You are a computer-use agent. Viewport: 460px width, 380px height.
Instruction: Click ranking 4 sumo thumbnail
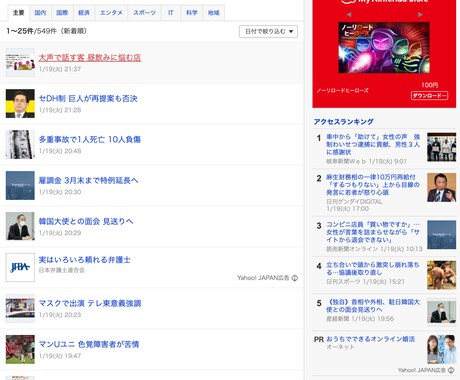[442, 275]
